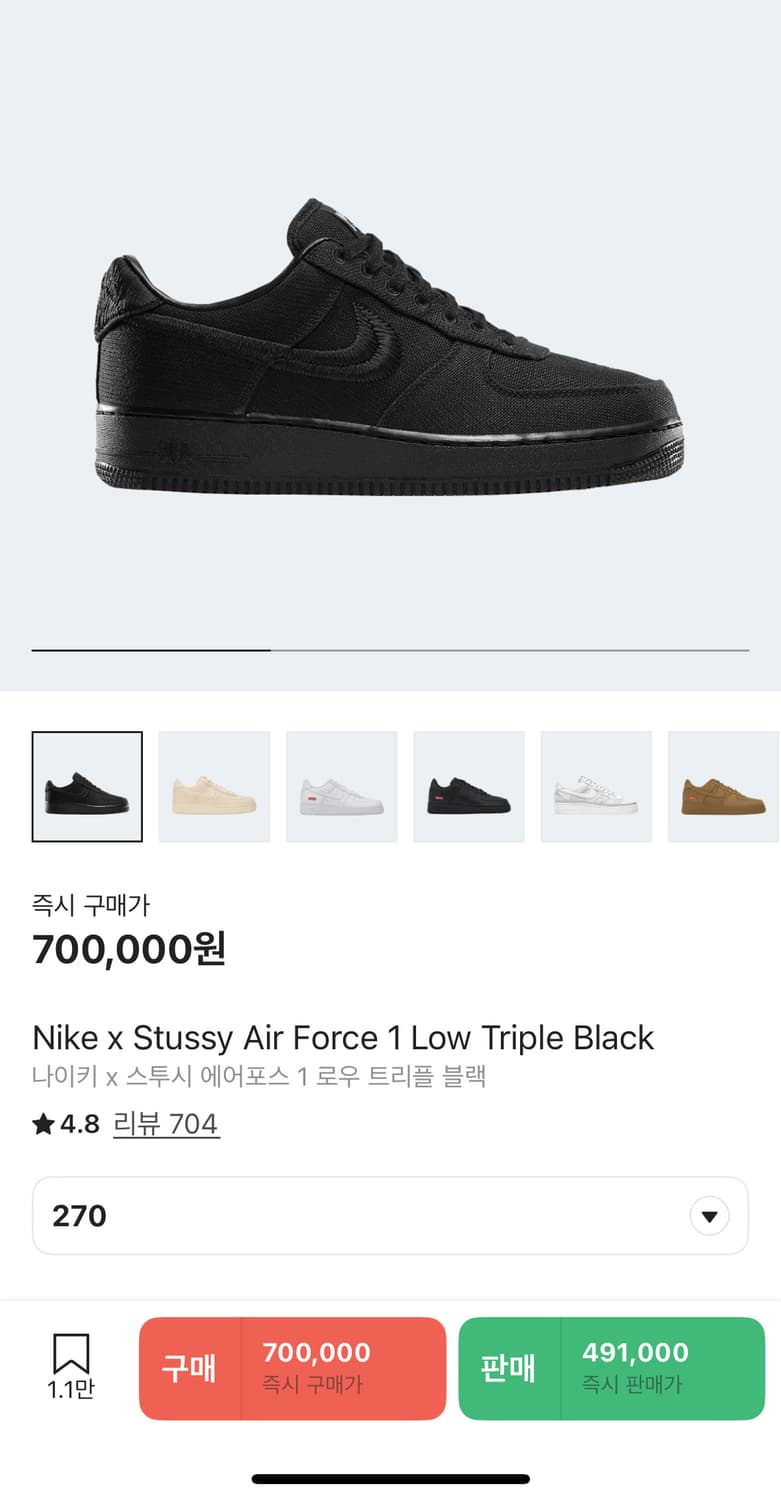Select the white Supreme shoe thumbnail
The image size is (781, 1500).
[x=342, y=787]
